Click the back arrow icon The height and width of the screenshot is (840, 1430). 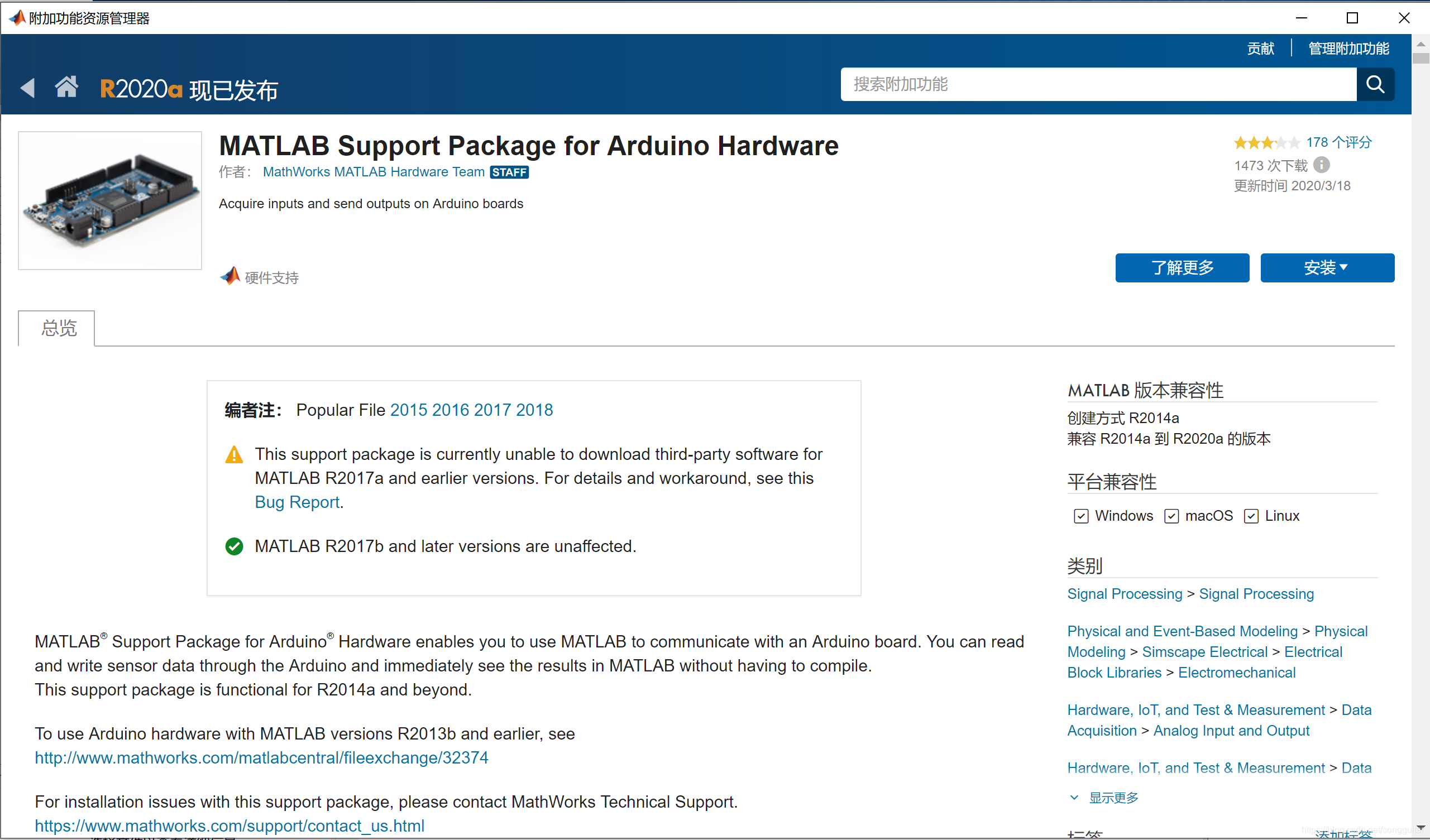(x=27, y=88)
